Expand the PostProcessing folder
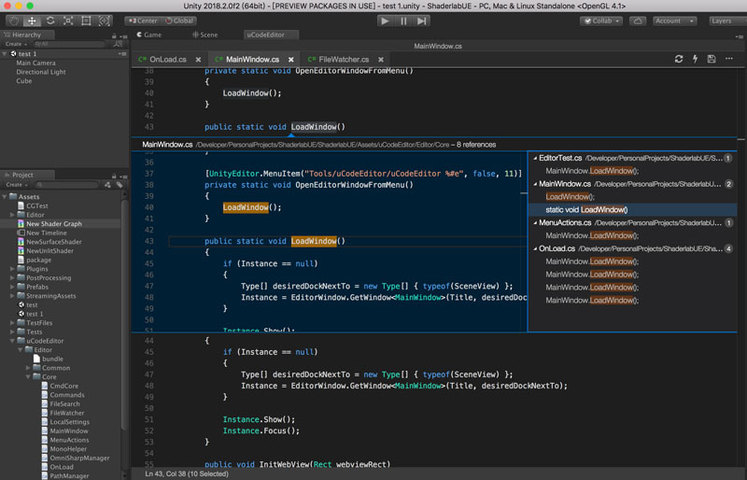The height and width of the screenshot is (480, 747). tap(12, 278)
